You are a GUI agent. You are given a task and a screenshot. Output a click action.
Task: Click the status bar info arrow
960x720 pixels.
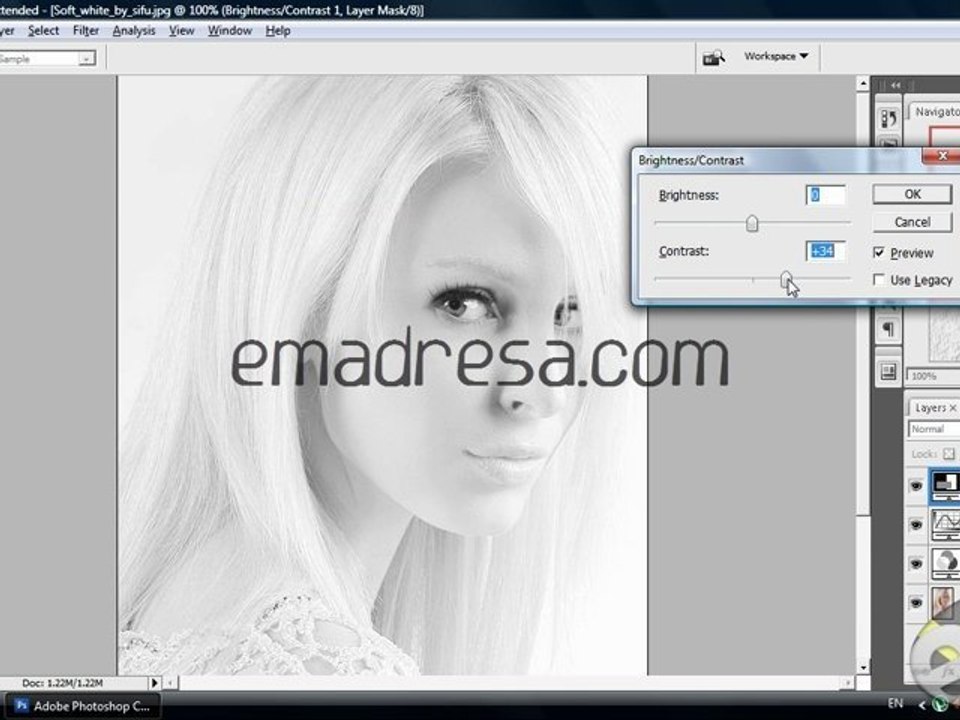click(x=154, y=682)
